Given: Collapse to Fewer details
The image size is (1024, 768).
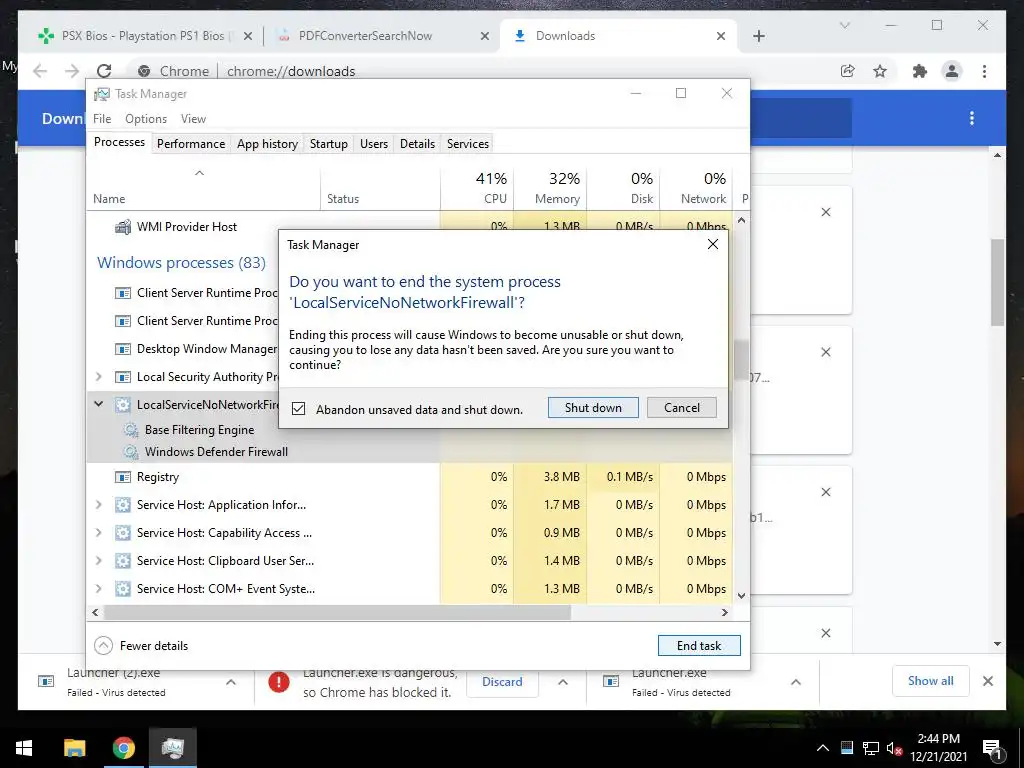Looking at the screenshot, I should coord(142,645).
